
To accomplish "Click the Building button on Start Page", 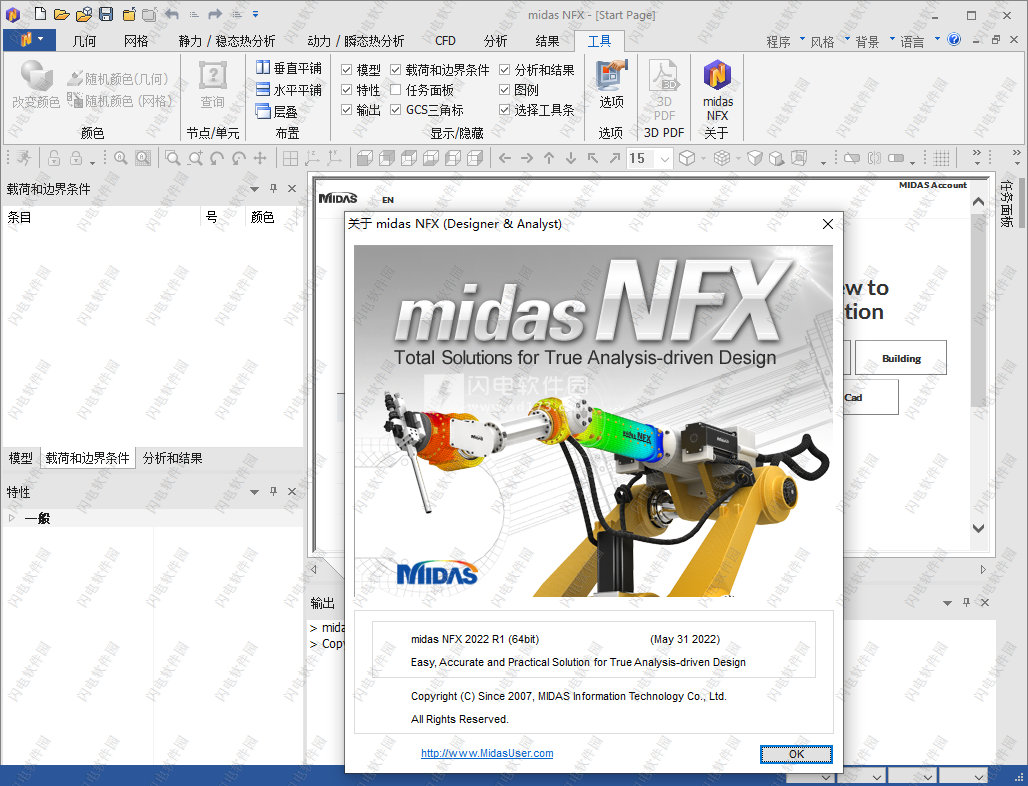I will (901, 358).
